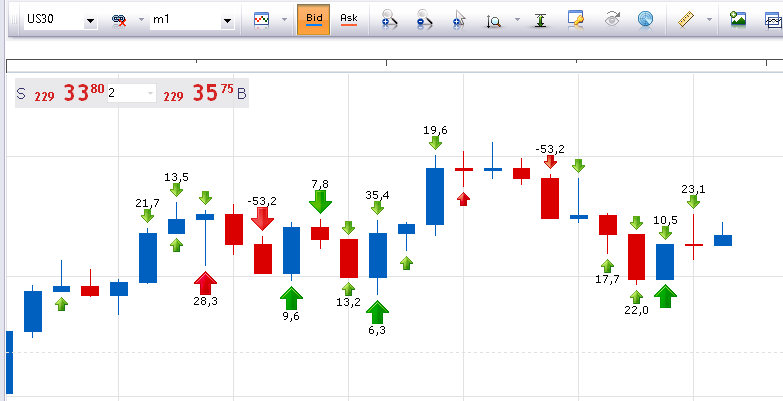Image resolution: width=783 pixels, height=401 pixels.
Task: Open the US30 instrument dropdown
Action: [90, 20]
